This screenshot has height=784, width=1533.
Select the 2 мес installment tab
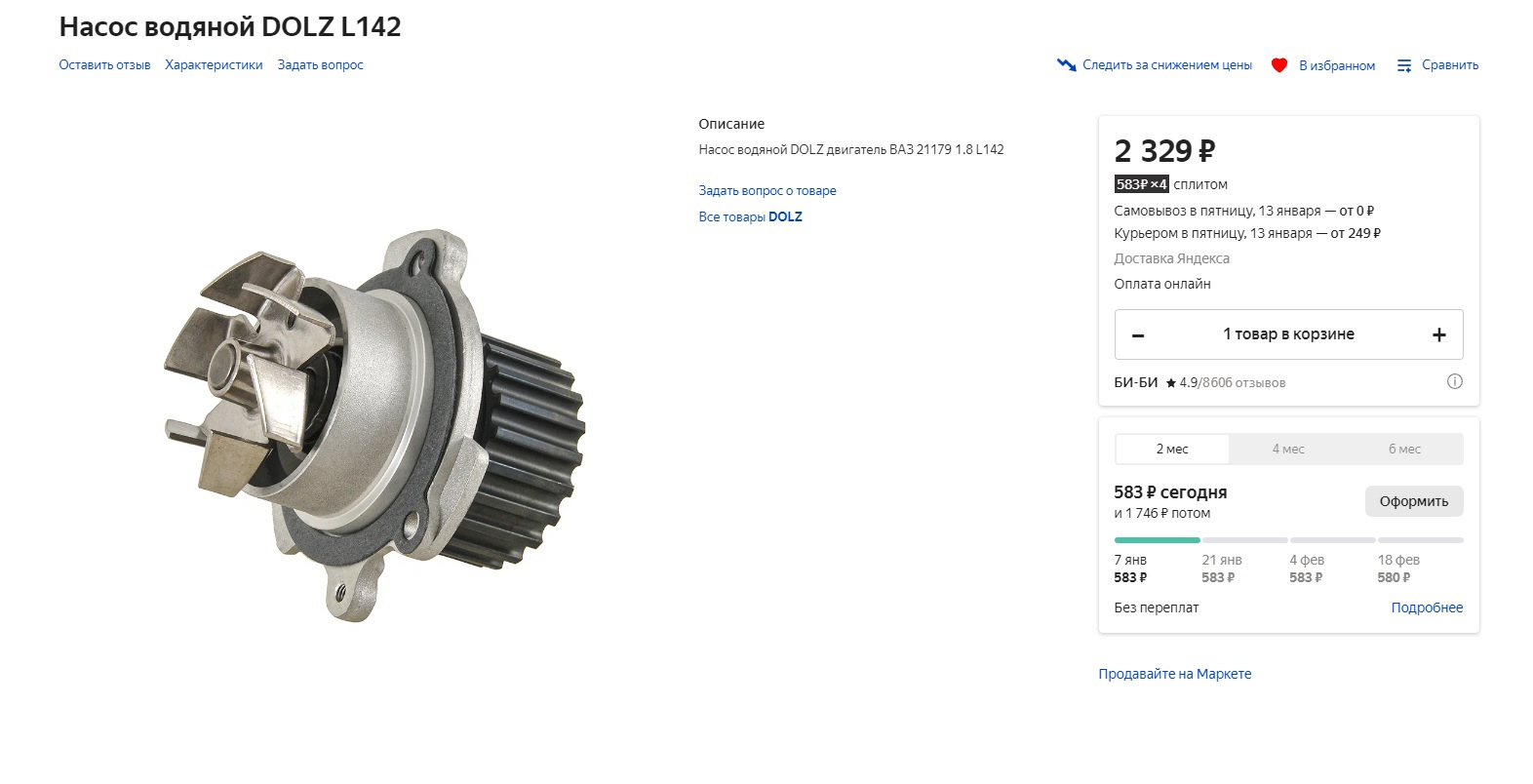coord(1172,450)
